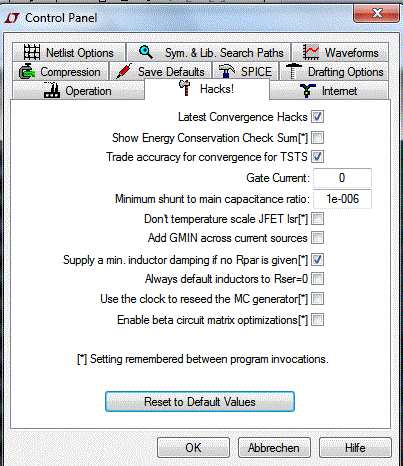This screenshot has height=466, width=403.
Task: Check Always default inductors to Rser=0
Action: tap(317, 279)
